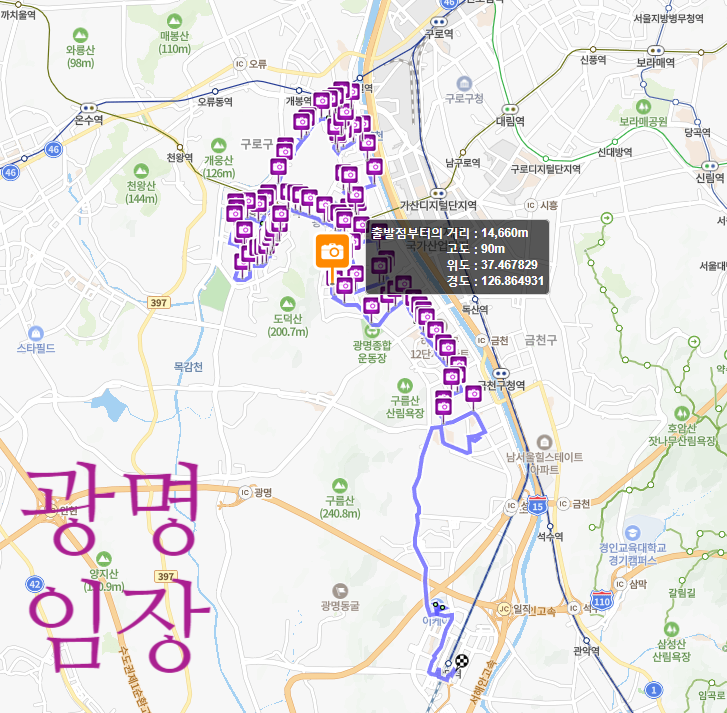Click the 오류 IC badge
Screen dimensions: 727x713
point(239,64)
